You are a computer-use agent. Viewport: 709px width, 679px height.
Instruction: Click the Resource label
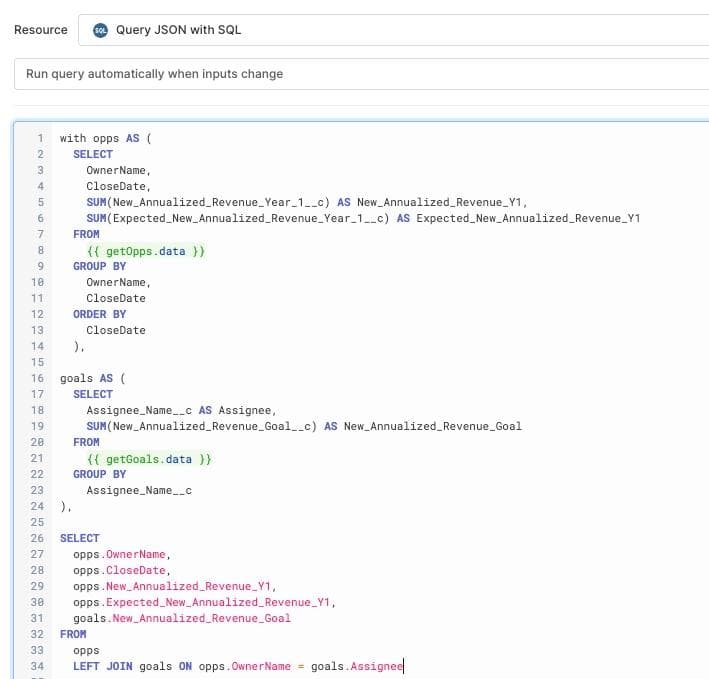coord(41,30)
